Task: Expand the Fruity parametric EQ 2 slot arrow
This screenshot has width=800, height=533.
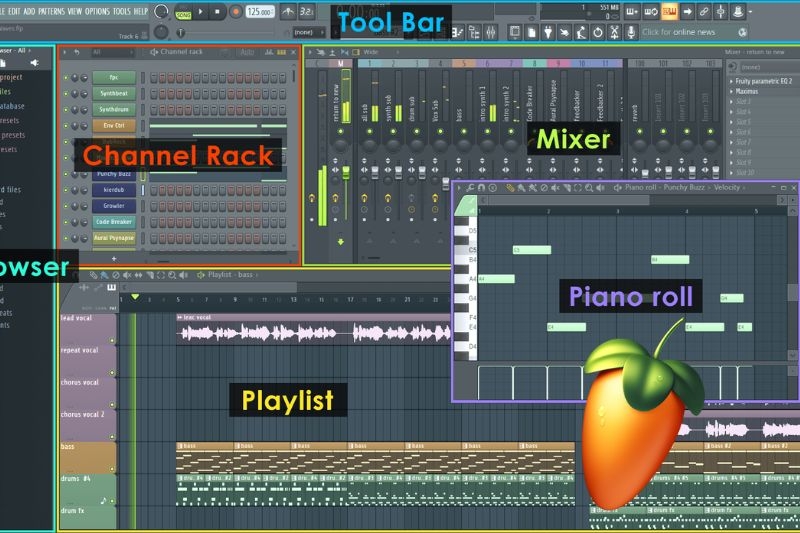Action: click(x=731, y=82)
